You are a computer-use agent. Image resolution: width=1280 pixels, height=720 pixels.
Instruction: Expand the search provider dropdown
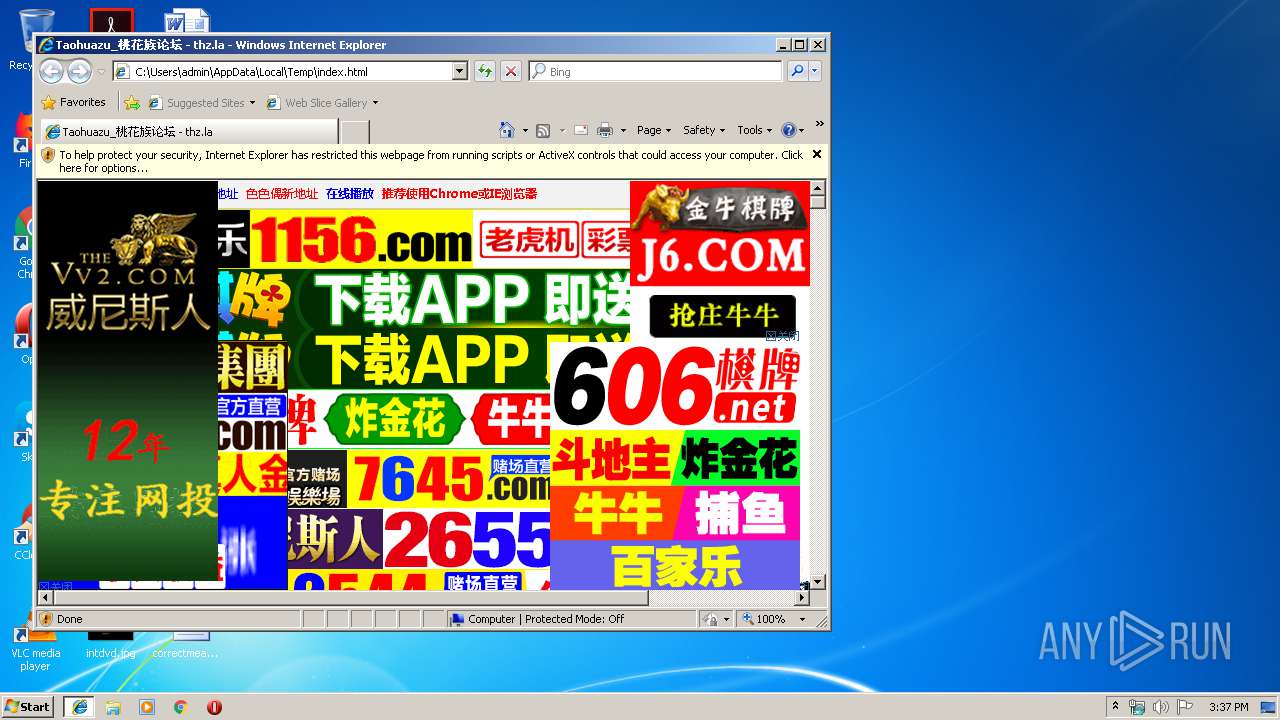click(815, 71)
